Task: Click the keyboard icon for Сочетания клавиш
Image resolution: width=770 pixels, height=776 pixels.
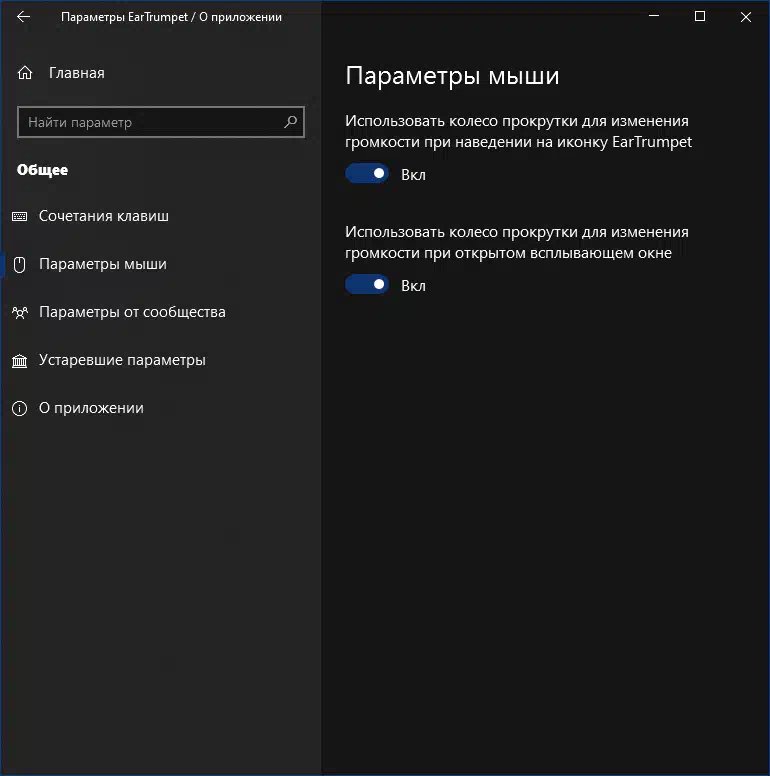Action: click(19, 216)
